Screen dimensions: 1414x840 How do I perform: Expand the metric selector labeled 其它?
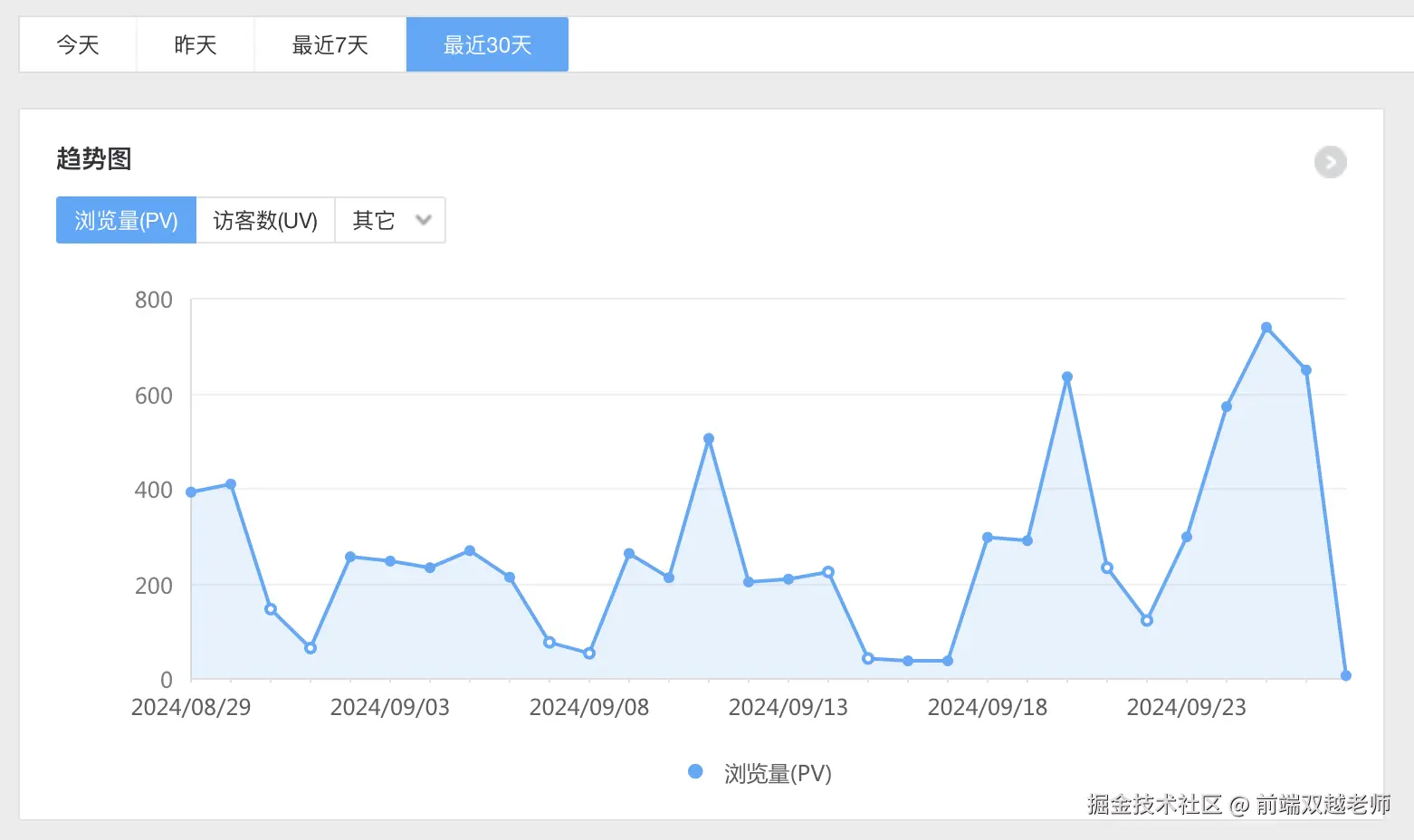(390, 219)
